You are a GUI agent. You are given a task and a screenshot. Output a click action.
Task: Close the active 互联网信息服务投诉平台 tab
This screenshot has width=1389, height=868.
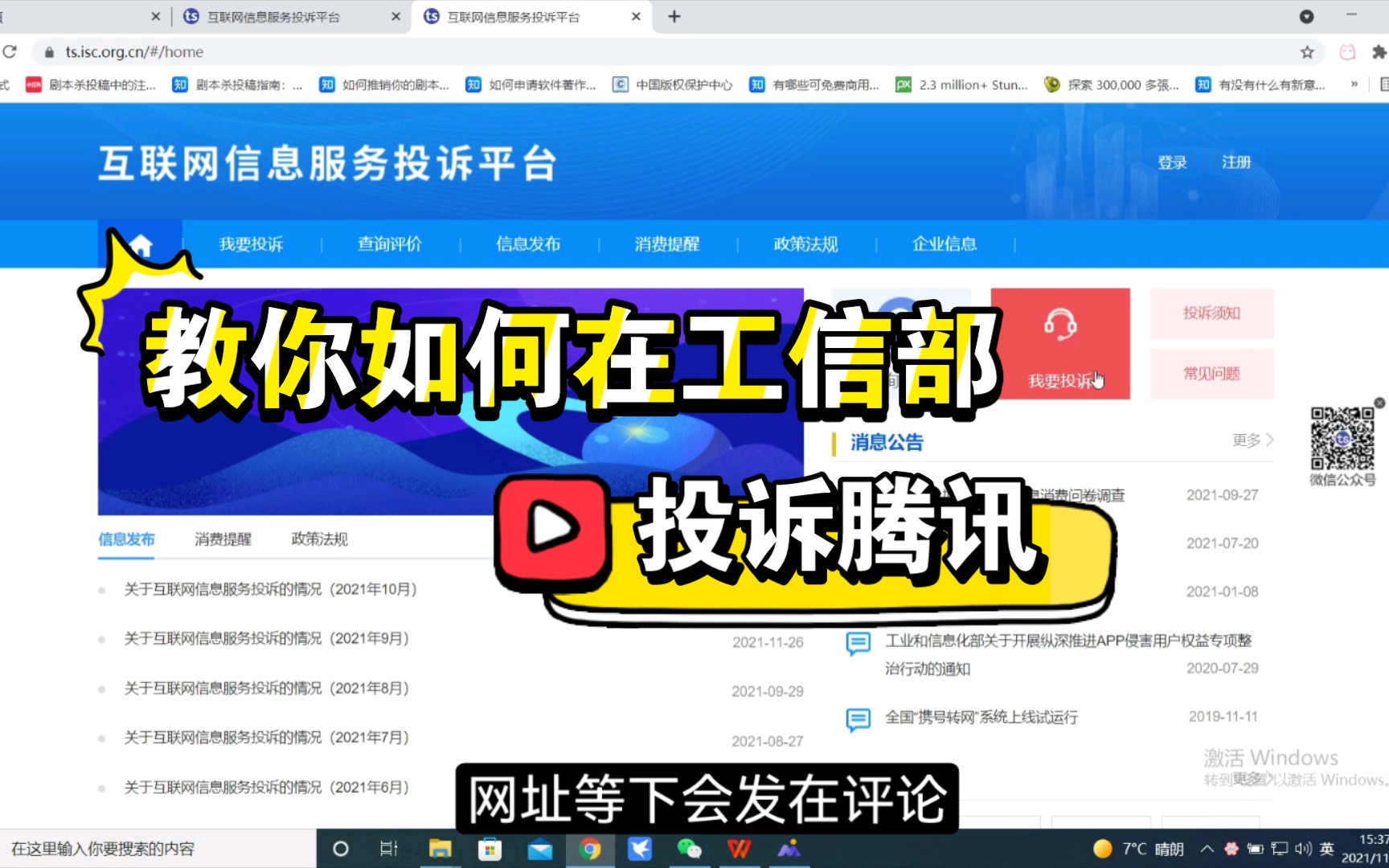click(636, 17)
